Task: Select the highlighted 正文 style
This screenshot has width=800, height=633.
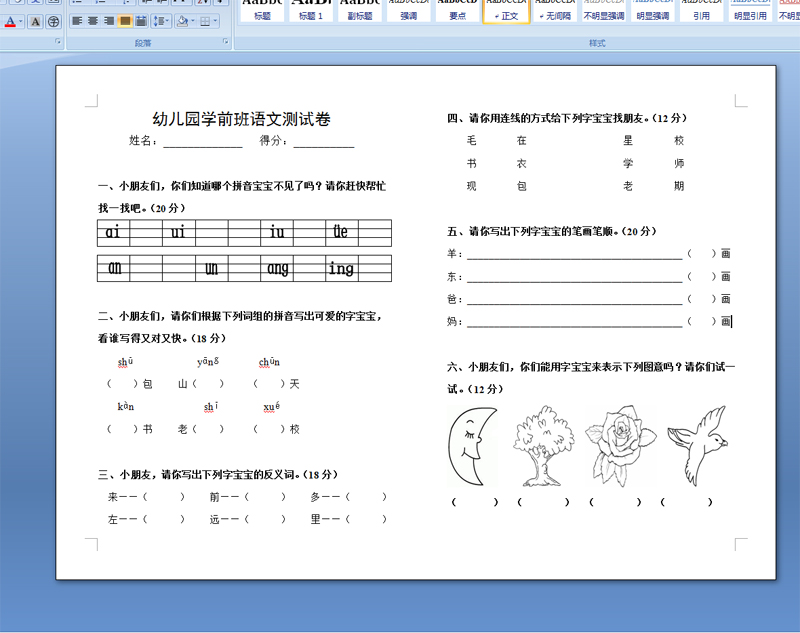Action: [x=507, y=11]
